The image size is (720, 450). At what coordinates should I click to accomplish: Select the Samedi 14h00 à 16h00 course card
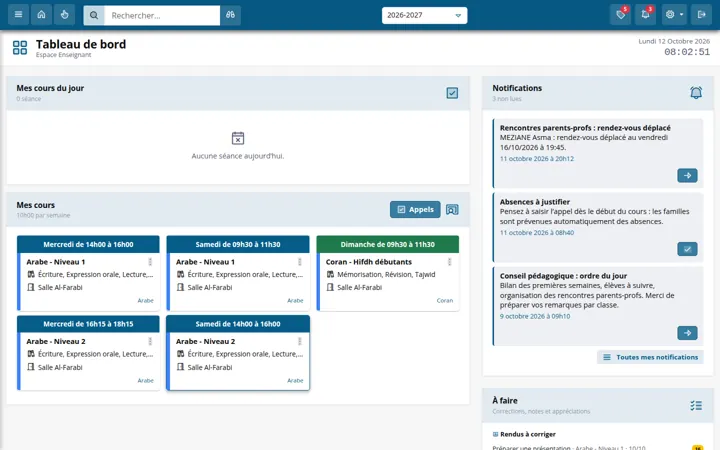238,353
